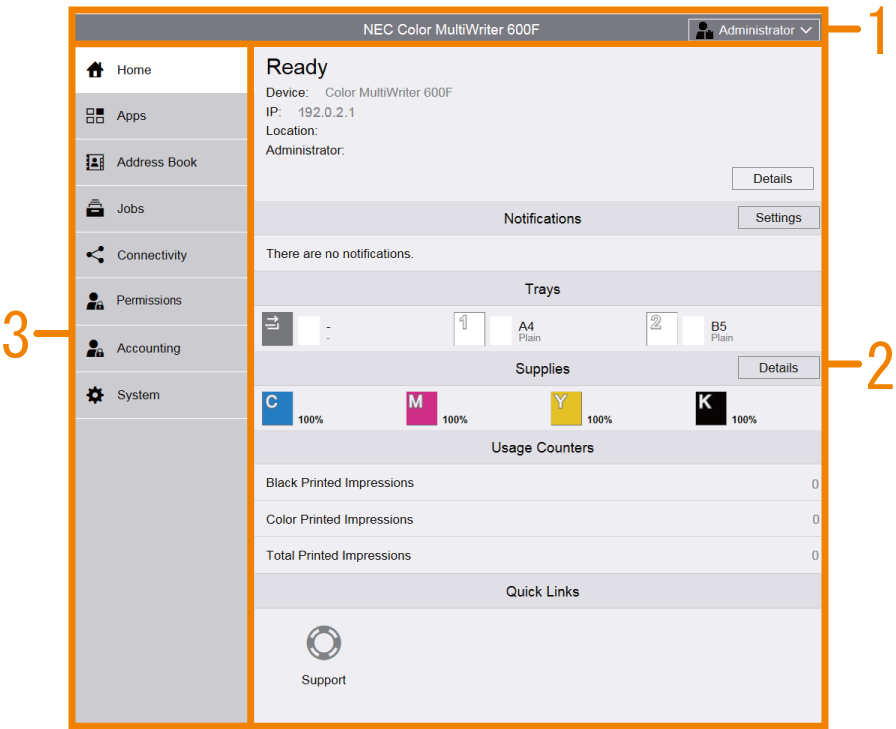Open notification Settings button
This screenshot has height=729, width=896.
(778, 217)
